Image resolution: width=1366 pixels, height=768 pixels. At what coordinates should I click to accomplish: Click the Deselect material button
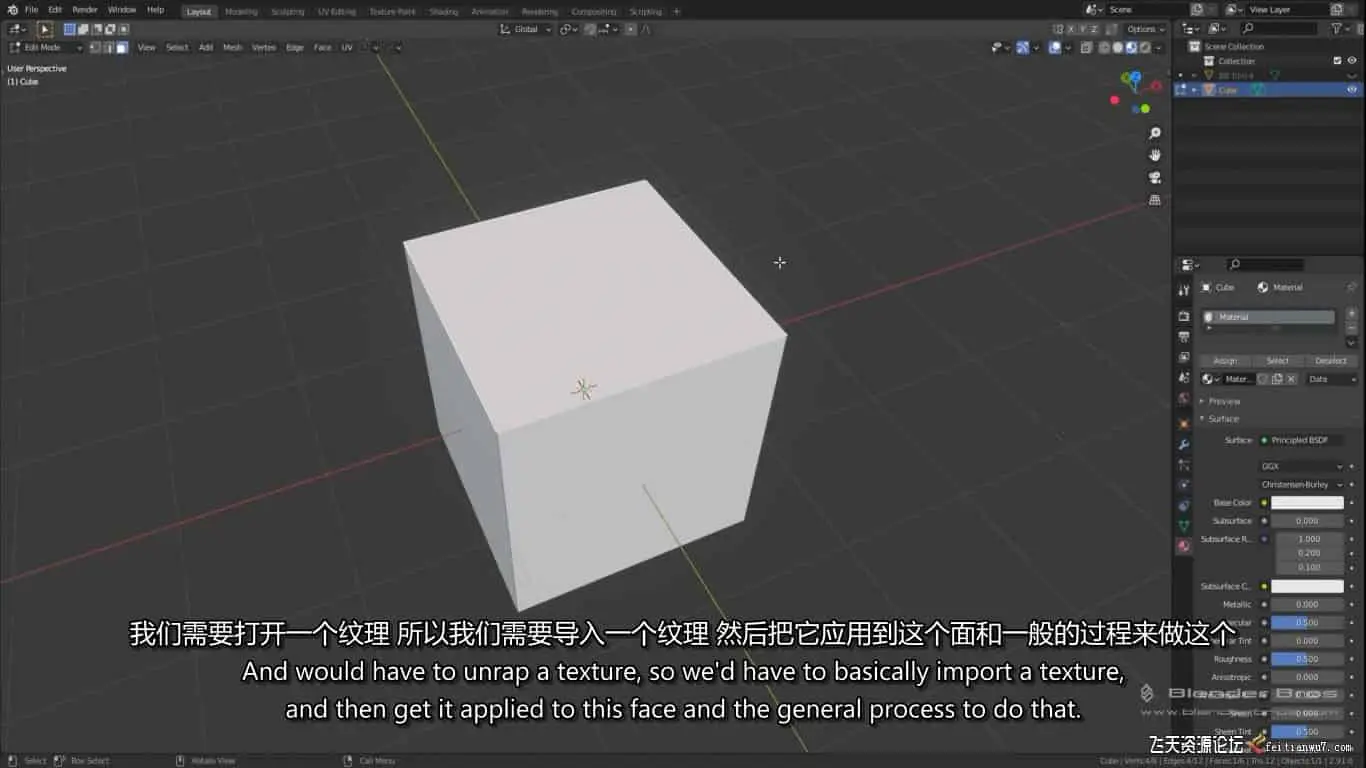coord(1331,360)
